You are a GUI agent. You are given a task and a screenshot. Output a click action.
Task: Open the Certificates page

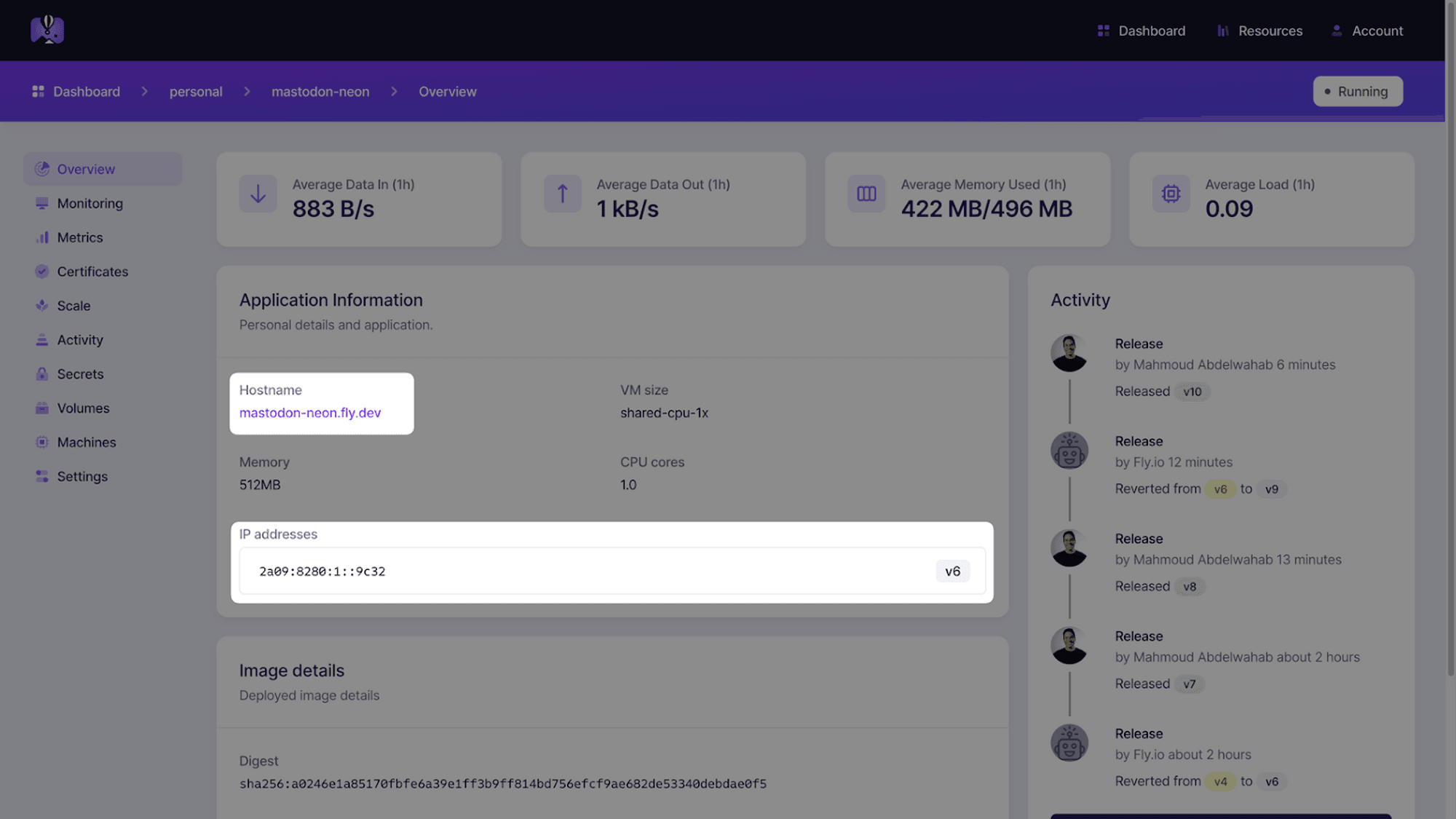tap(92, 272)
